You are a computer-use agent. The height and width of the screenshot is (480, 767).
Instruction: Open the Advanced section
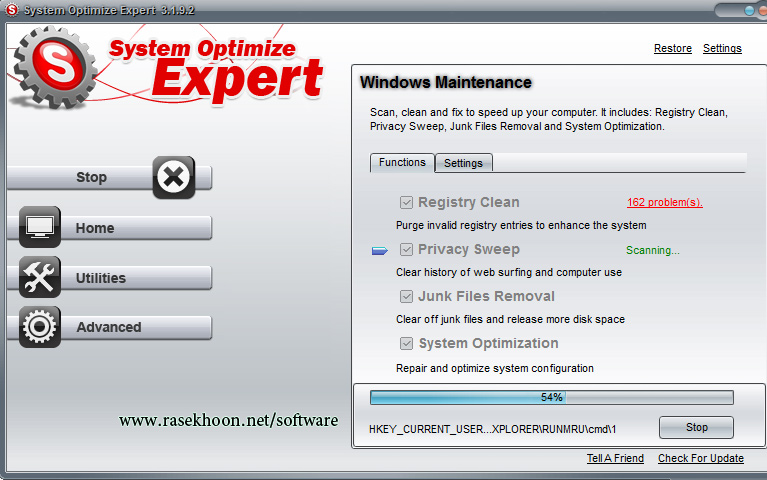pyautogui.click(x=115, y=327)
